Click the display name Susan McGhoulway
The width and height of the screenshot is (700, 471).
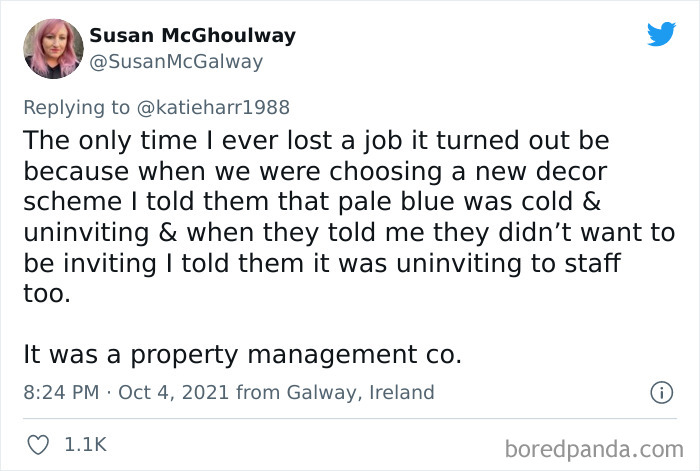(x=192, y=36)
